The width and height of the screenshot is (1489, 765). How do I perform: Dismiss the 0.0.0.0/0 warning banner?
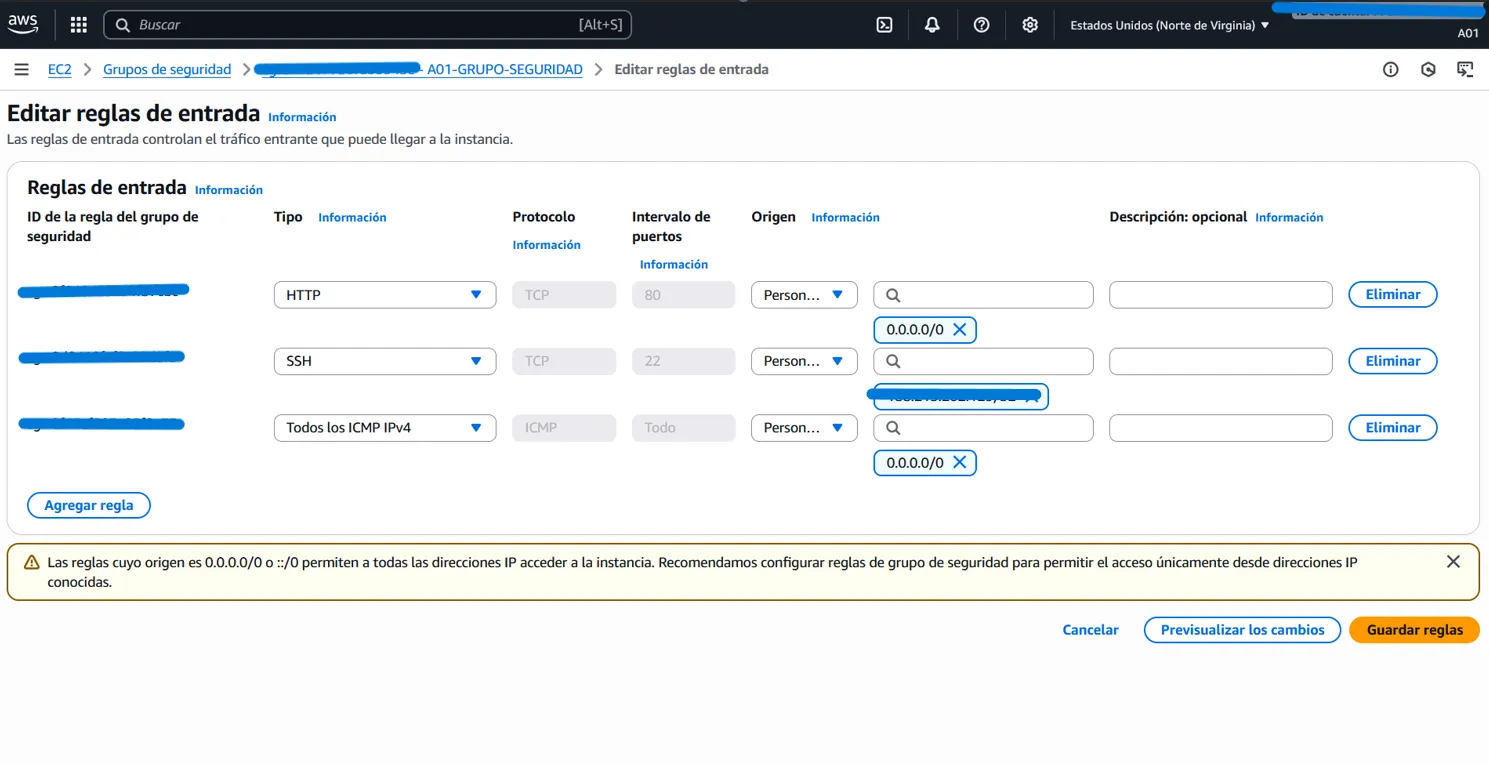pos(1453,562)
